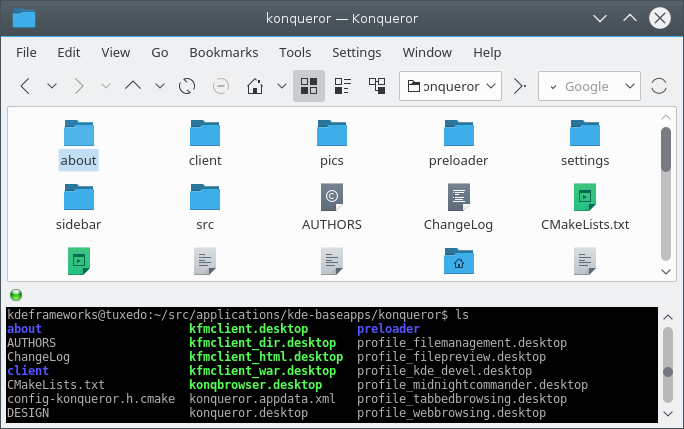Switch to Details list view mode
The height and width of the screenshot is (429, 684).
click(342, 87)
